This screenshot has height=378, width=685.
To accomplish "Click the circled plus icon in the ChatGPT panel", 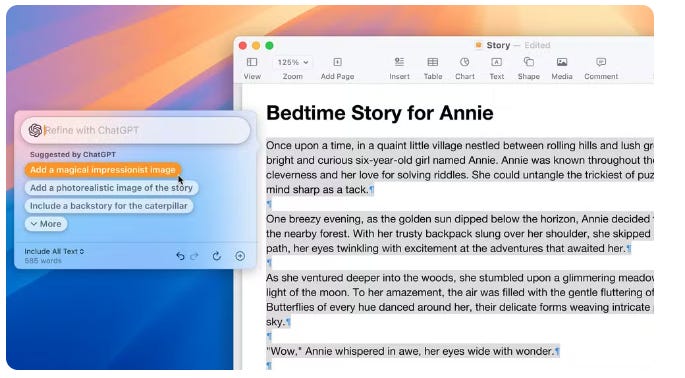I will [x=240, y=256].
